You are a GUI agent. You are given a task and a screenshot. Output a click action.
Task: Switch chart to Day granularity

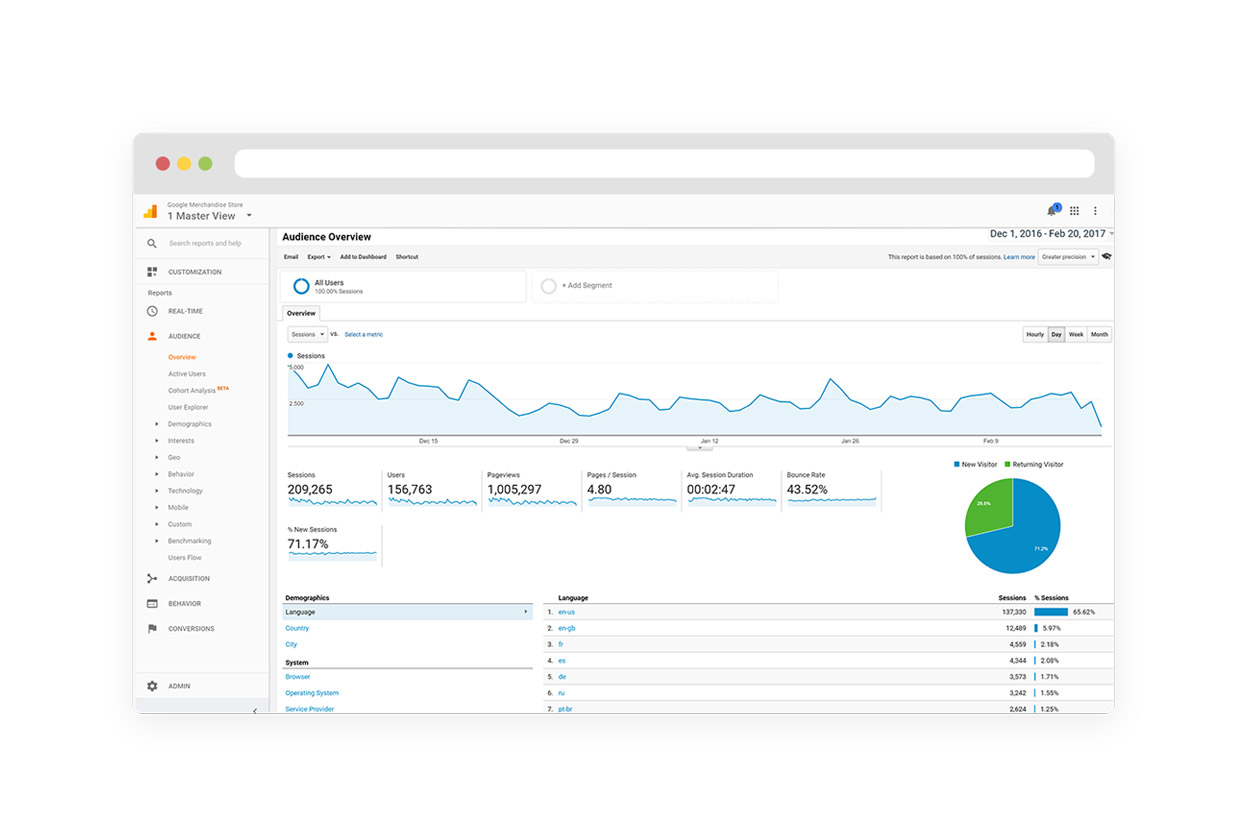pos(1056,335)
